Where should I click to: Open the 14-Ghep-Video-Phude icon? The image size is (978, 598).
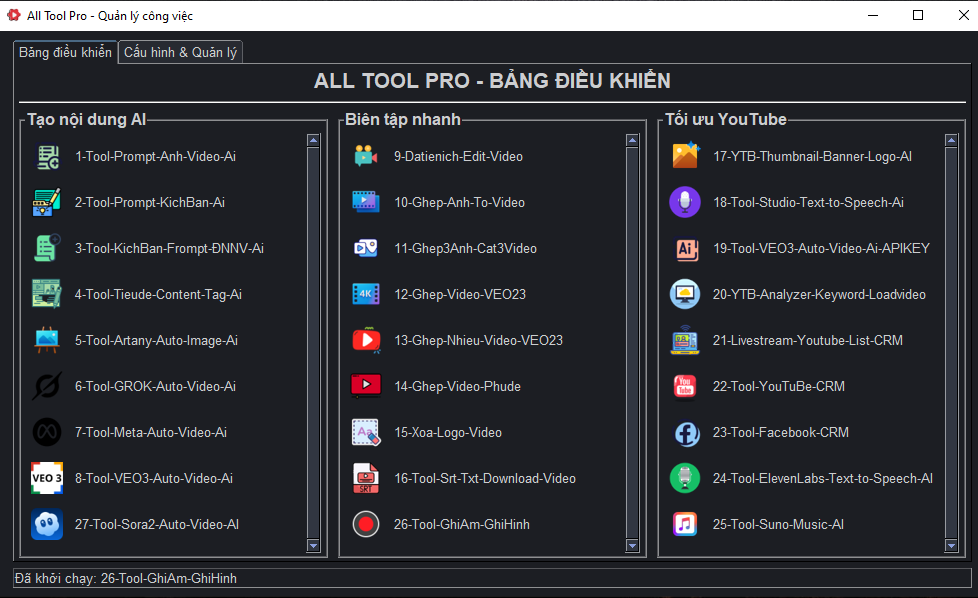pyautogui.click(x=366, y=387)
